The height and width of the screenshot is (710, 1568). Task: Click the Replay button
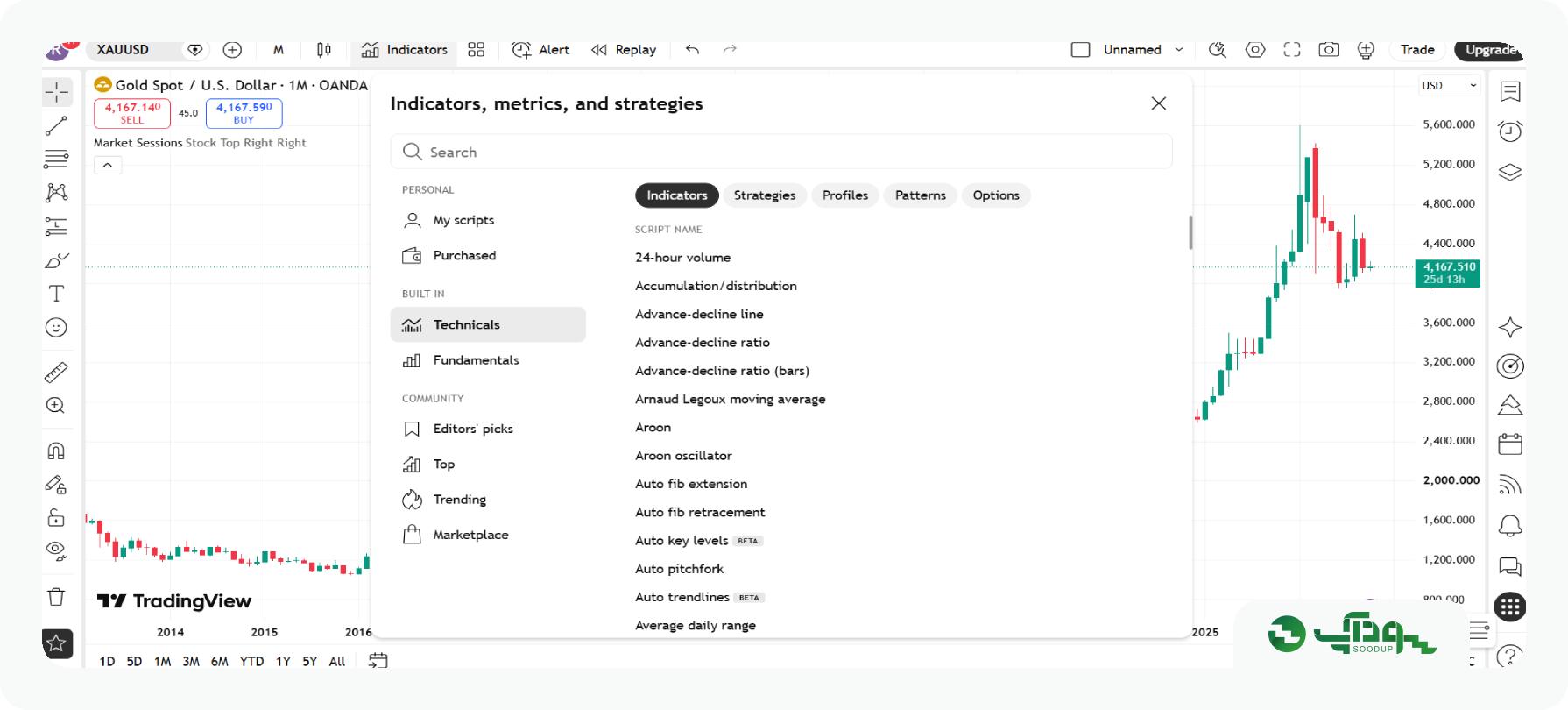624,50
